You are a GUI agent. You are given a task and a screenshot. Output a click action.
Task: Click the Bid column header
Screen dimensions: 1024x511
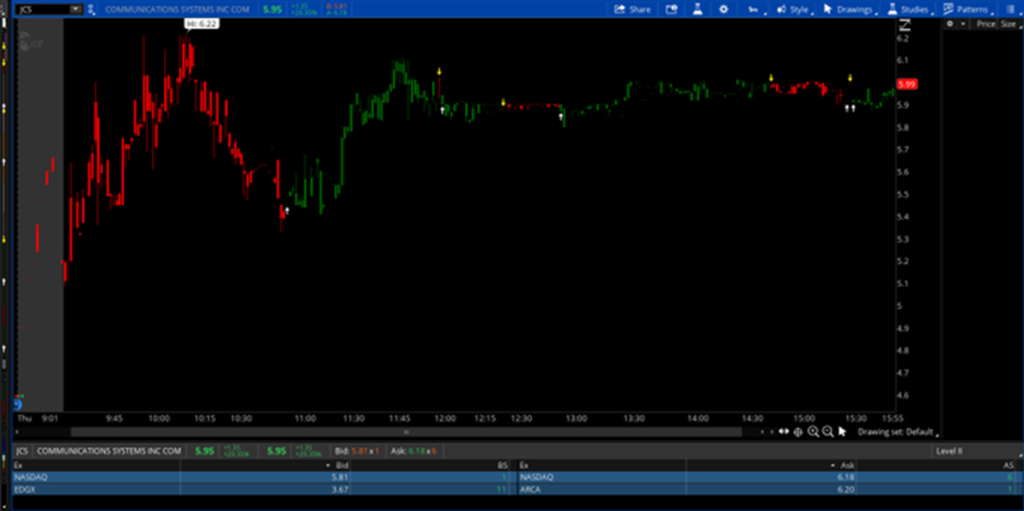[x=342, y=465]
